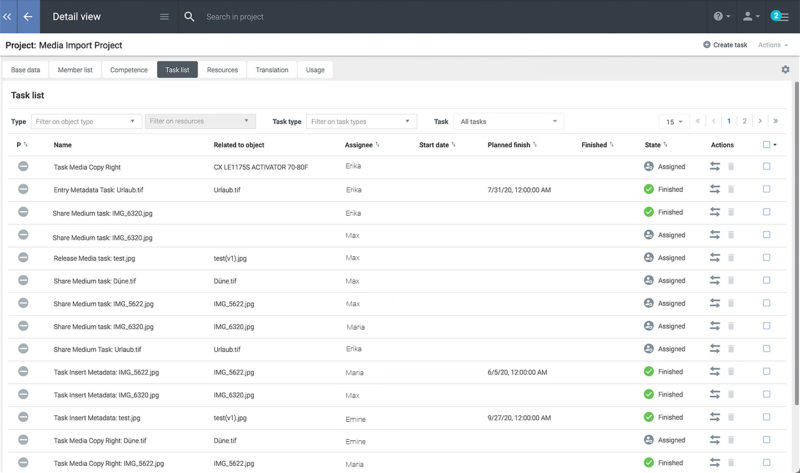
Task: Open the user account menu
Action: tap(751, 16)
